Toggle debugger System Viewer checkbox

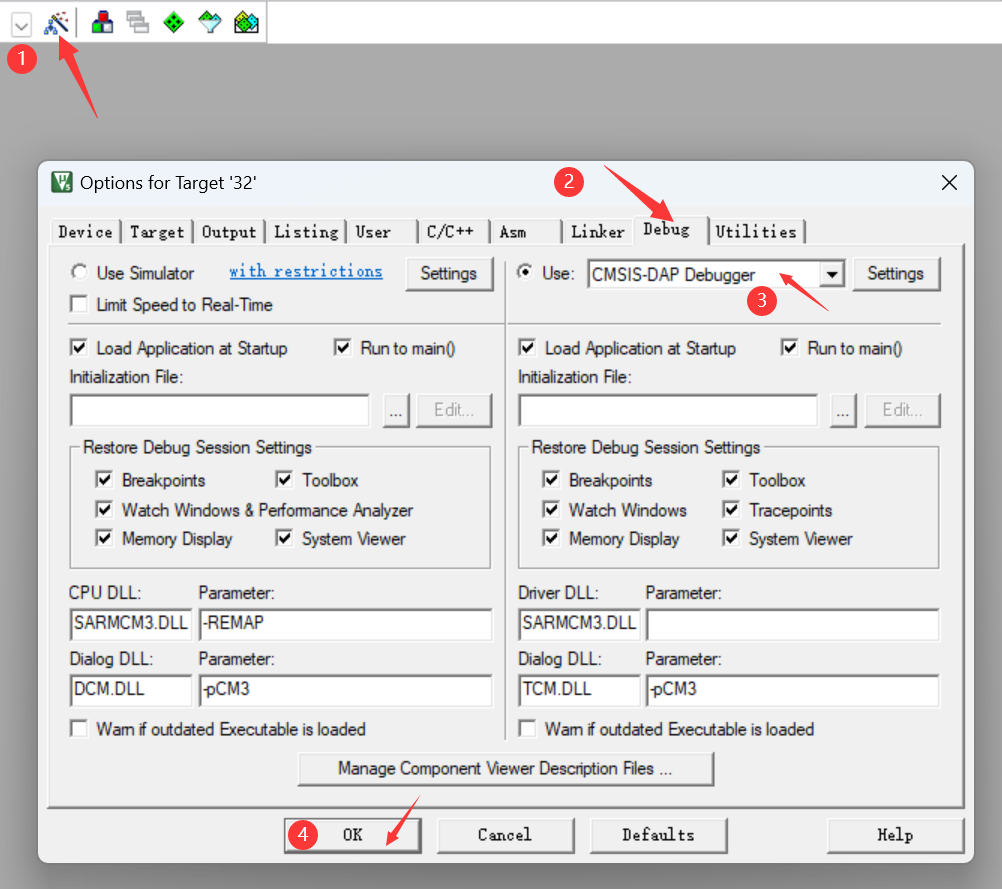point(731,538)
